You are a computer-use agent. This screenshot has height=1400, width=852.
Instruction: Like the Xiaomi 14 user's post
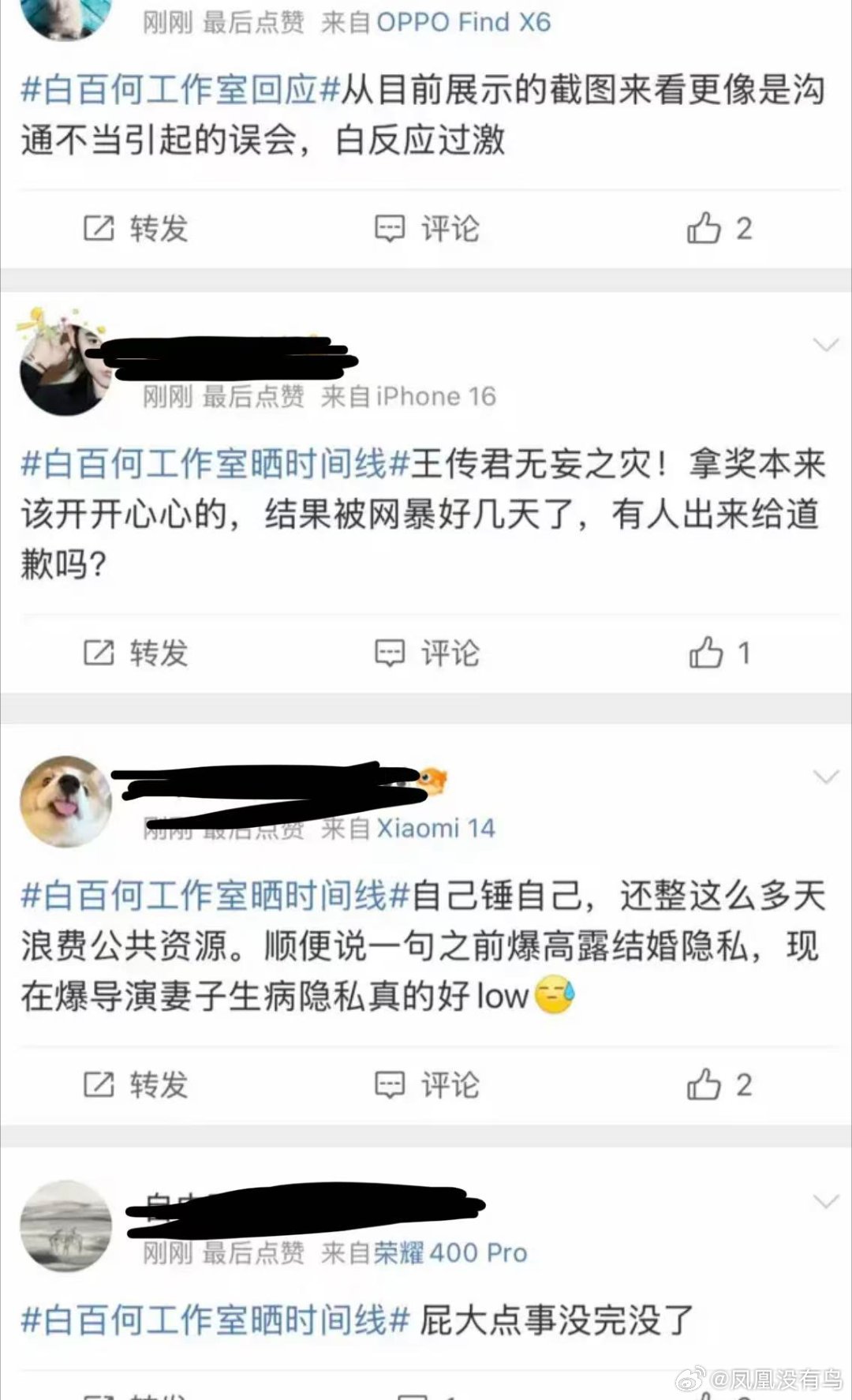coord(719,1085)
